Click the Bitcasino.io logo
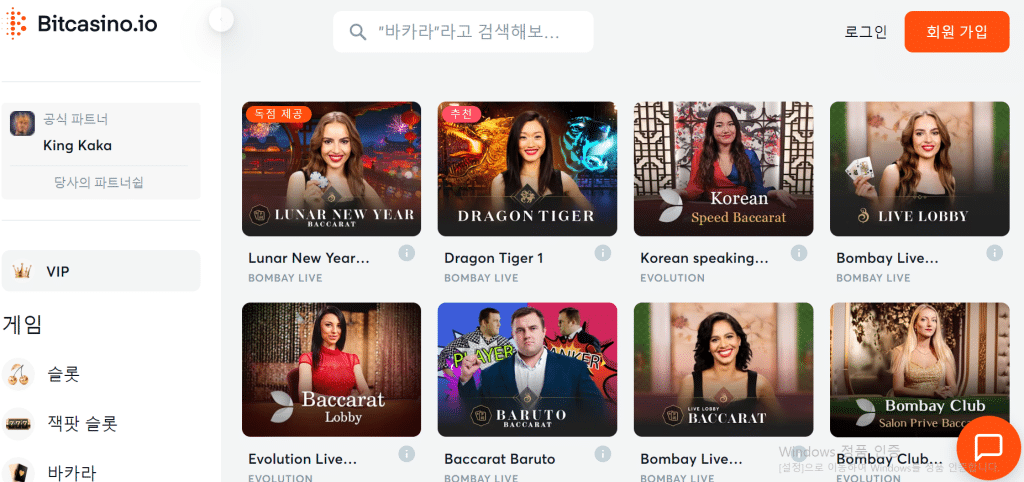Viewport: 1024px width, 482px height. coord(80,24)
